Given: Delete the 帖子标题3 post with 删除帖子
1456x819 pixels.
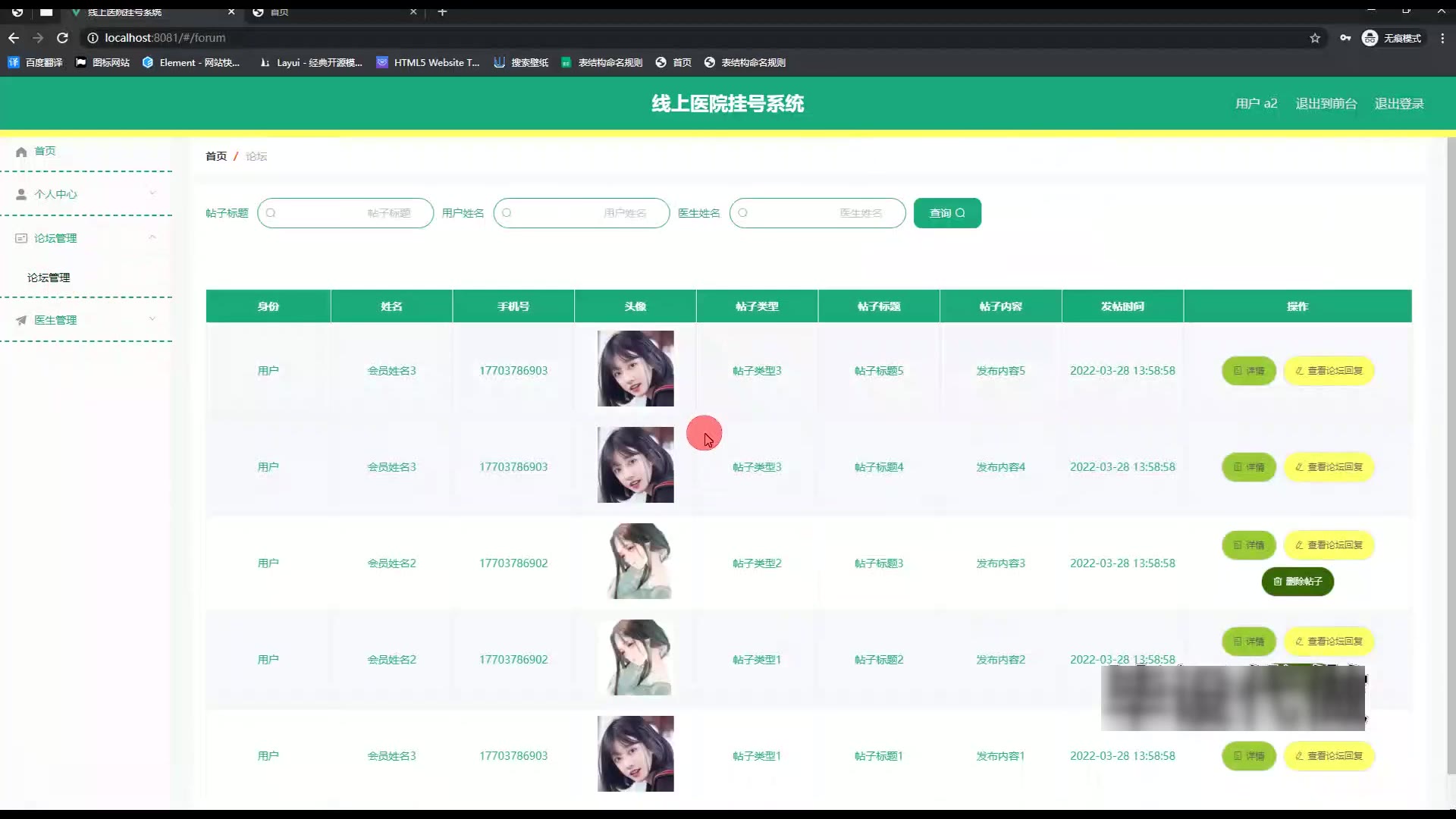Looking at the screenshot, I should pos(1298,582).
